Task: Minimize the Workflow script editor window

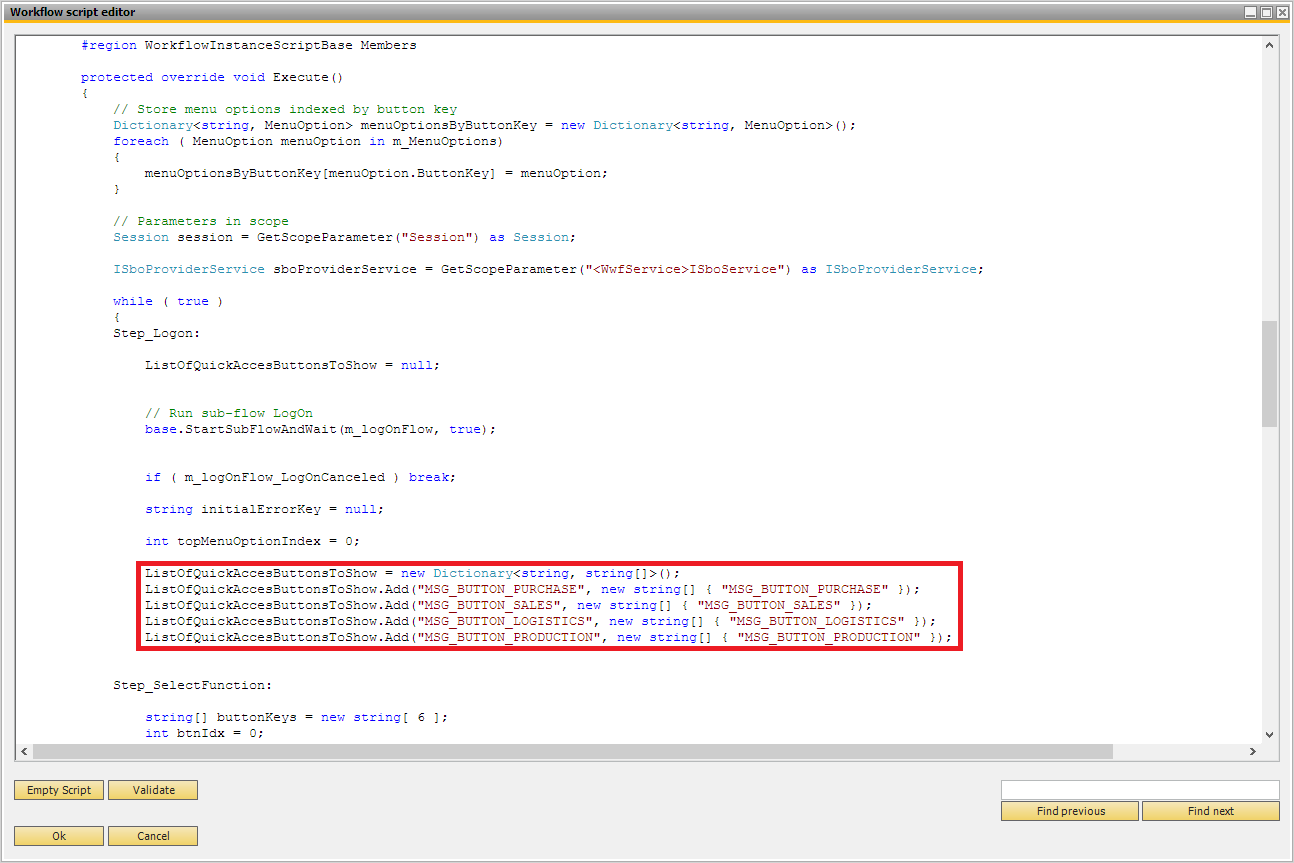Action: coord(1252,12)
